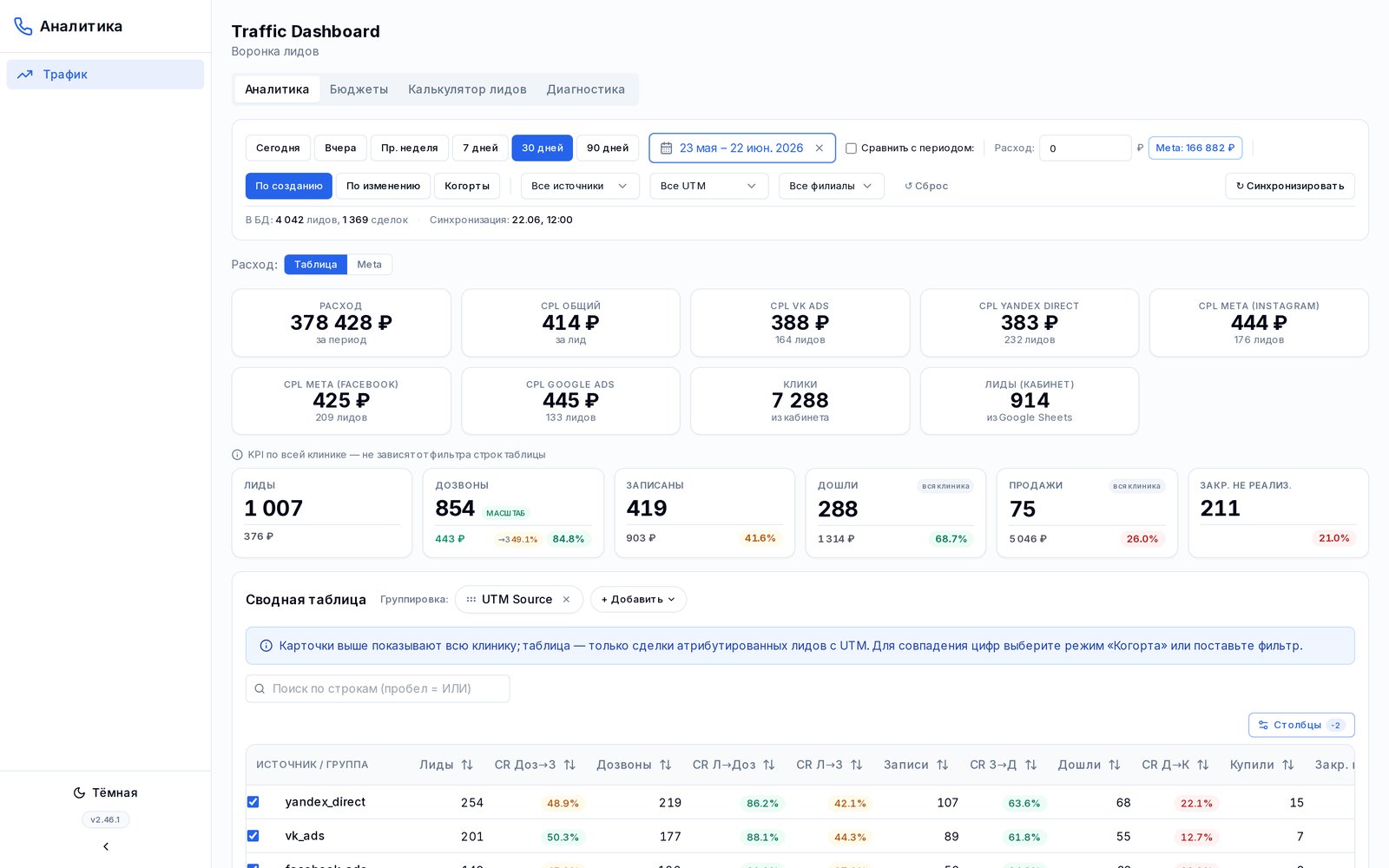This screenshot has height=868, width=1389.
Task: Open Все источники dropdown
Action: point(580,186)
